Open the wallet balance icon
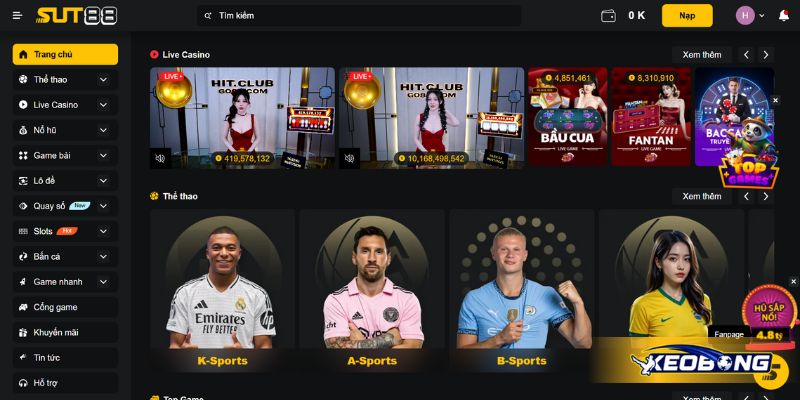 (x=608, y=16)
